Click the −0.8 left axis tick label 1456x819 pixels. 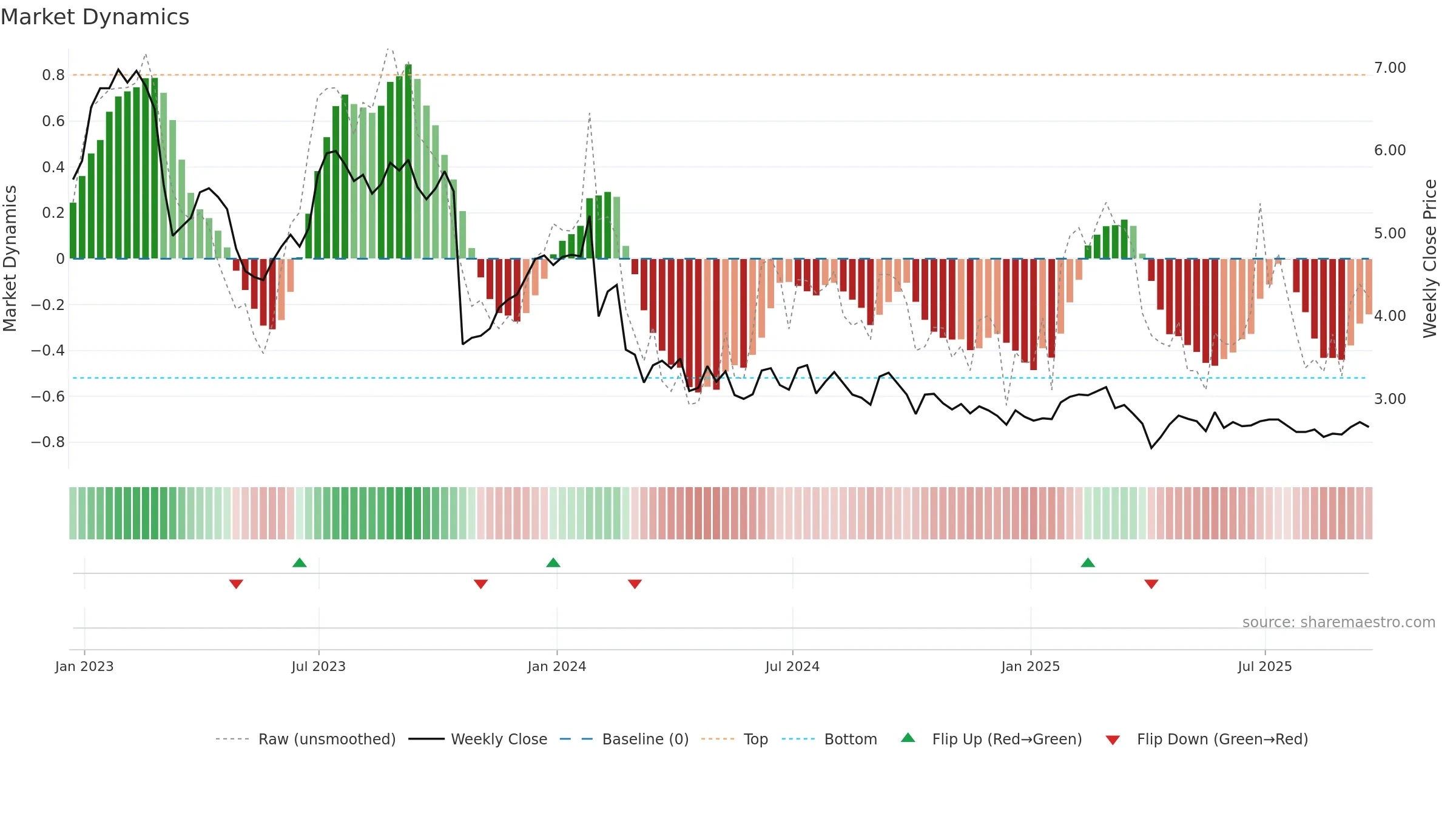tap(48, 442)
